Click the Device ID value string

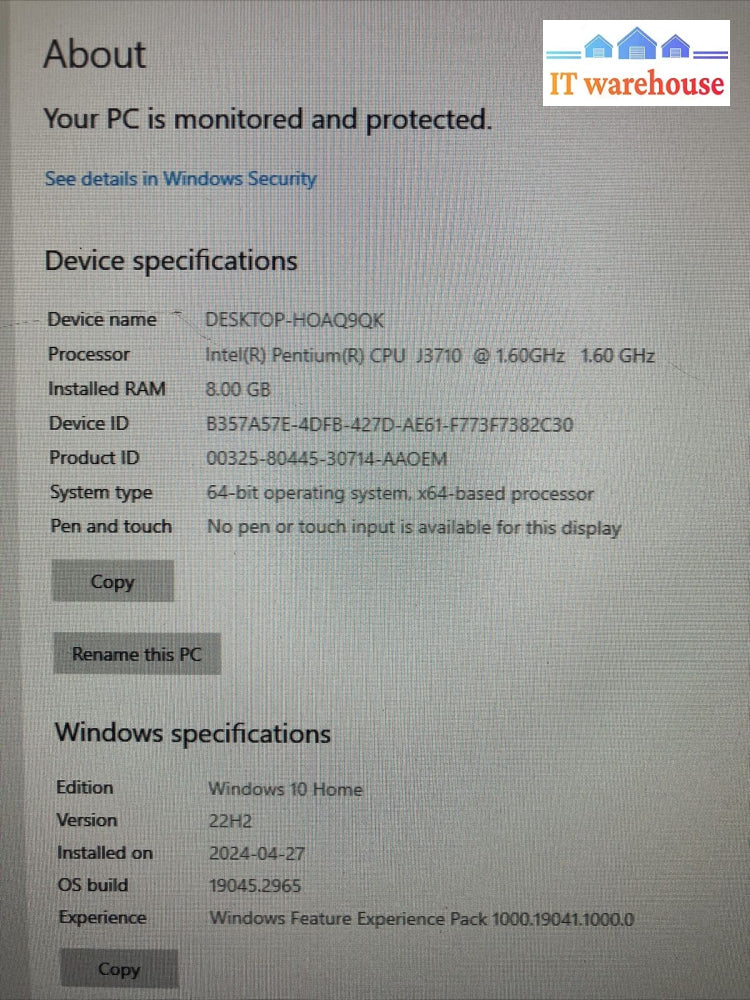390,425
